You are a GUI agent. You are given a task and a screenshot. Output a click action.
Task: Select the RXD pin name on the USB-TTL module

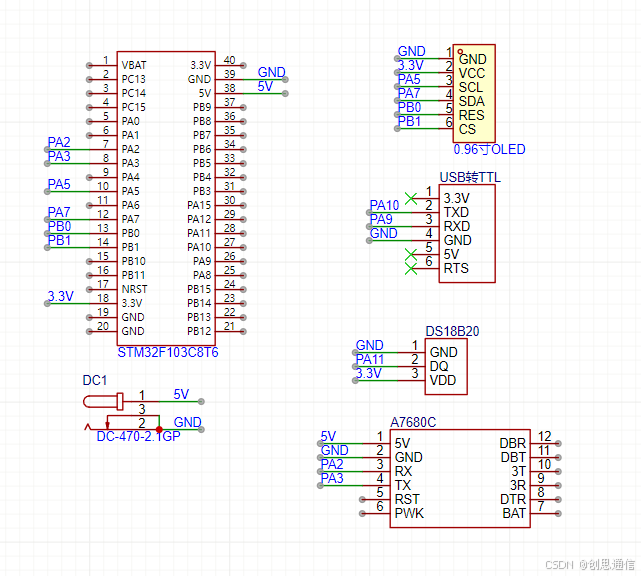pos(457,226)
